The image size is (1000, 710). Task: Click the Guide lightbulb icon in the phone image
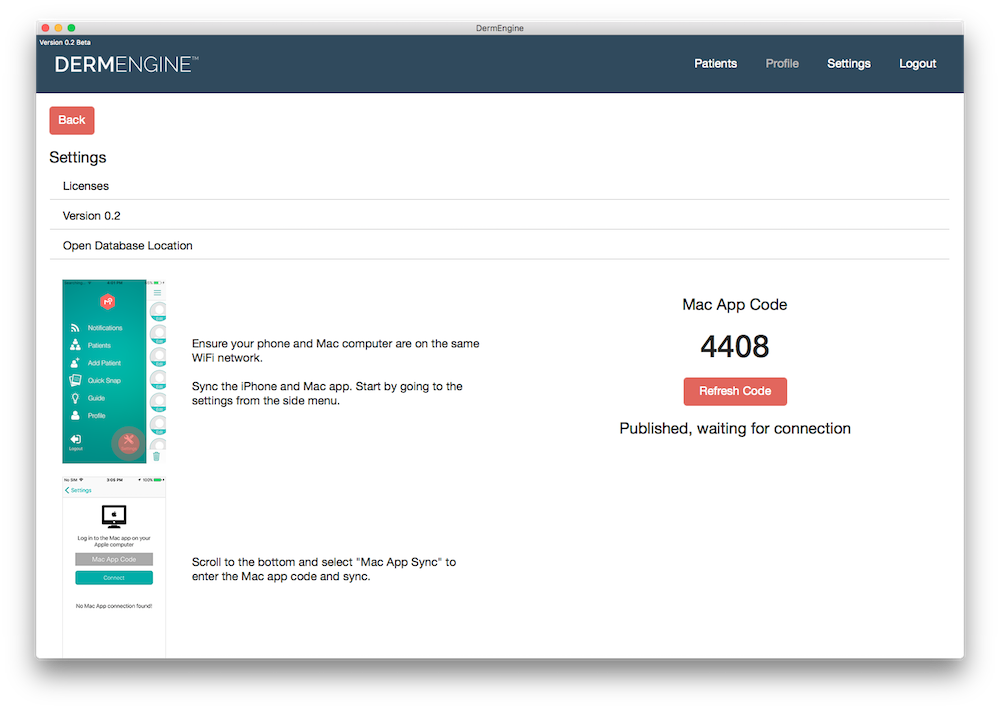(x=74, y=398)
